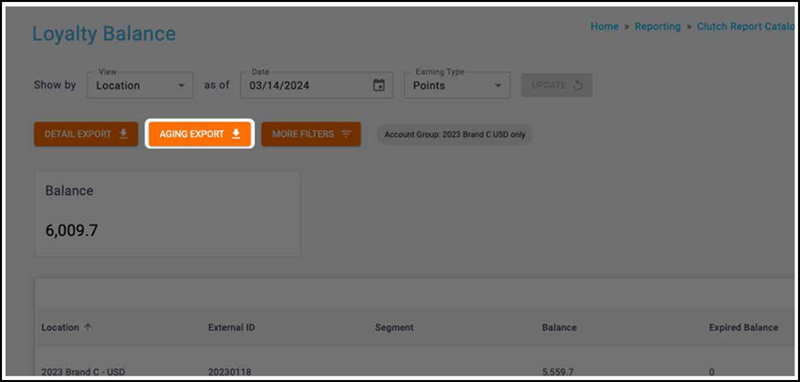The height and width of the screenshot is (382, 800).
Task: Go to the Home breadcrumb link
Action: point(605,27)
